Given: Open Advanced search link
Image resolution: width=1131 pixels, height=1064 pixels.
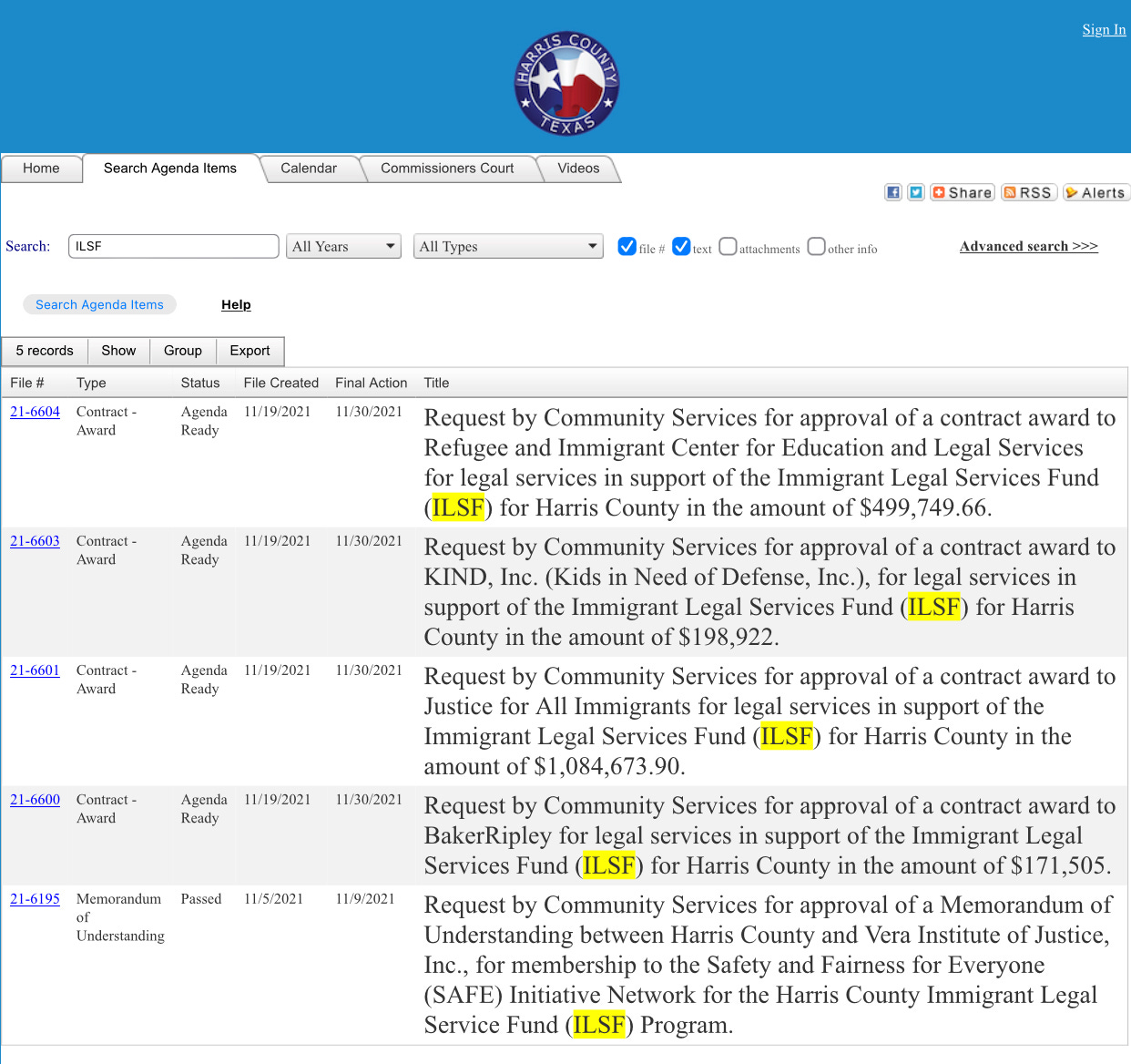Looking at the screenshot, I should tap(1029, 246).
